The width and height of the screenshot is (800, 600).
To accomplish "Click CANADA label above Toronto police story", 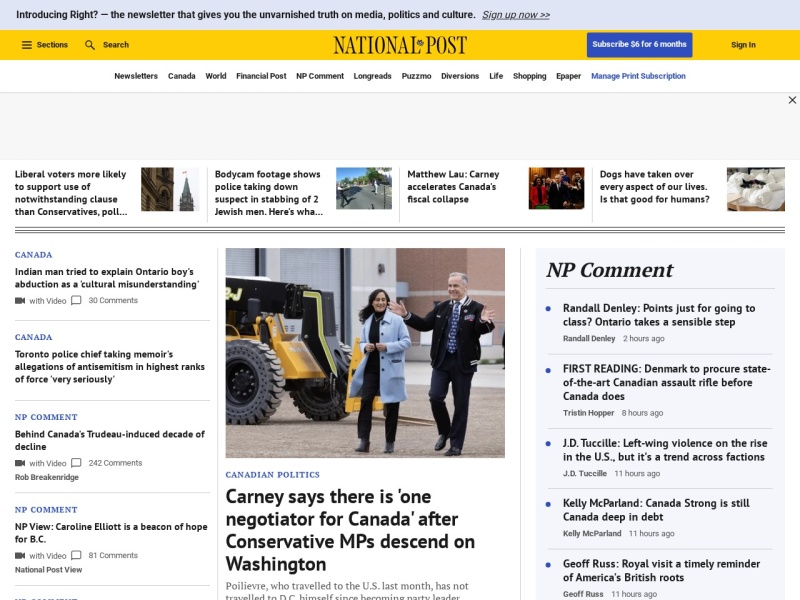I will coord(33,337).
